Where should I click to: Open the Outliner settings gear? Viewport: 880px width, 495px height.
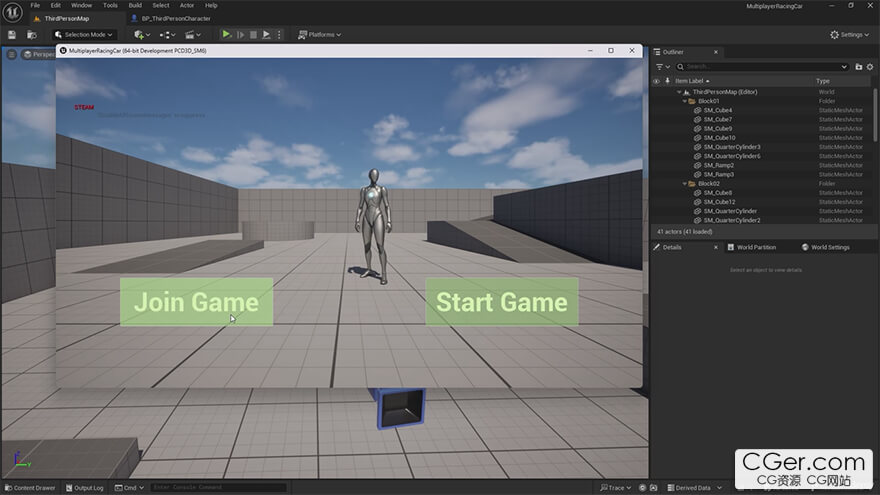[x=870, y=67]
